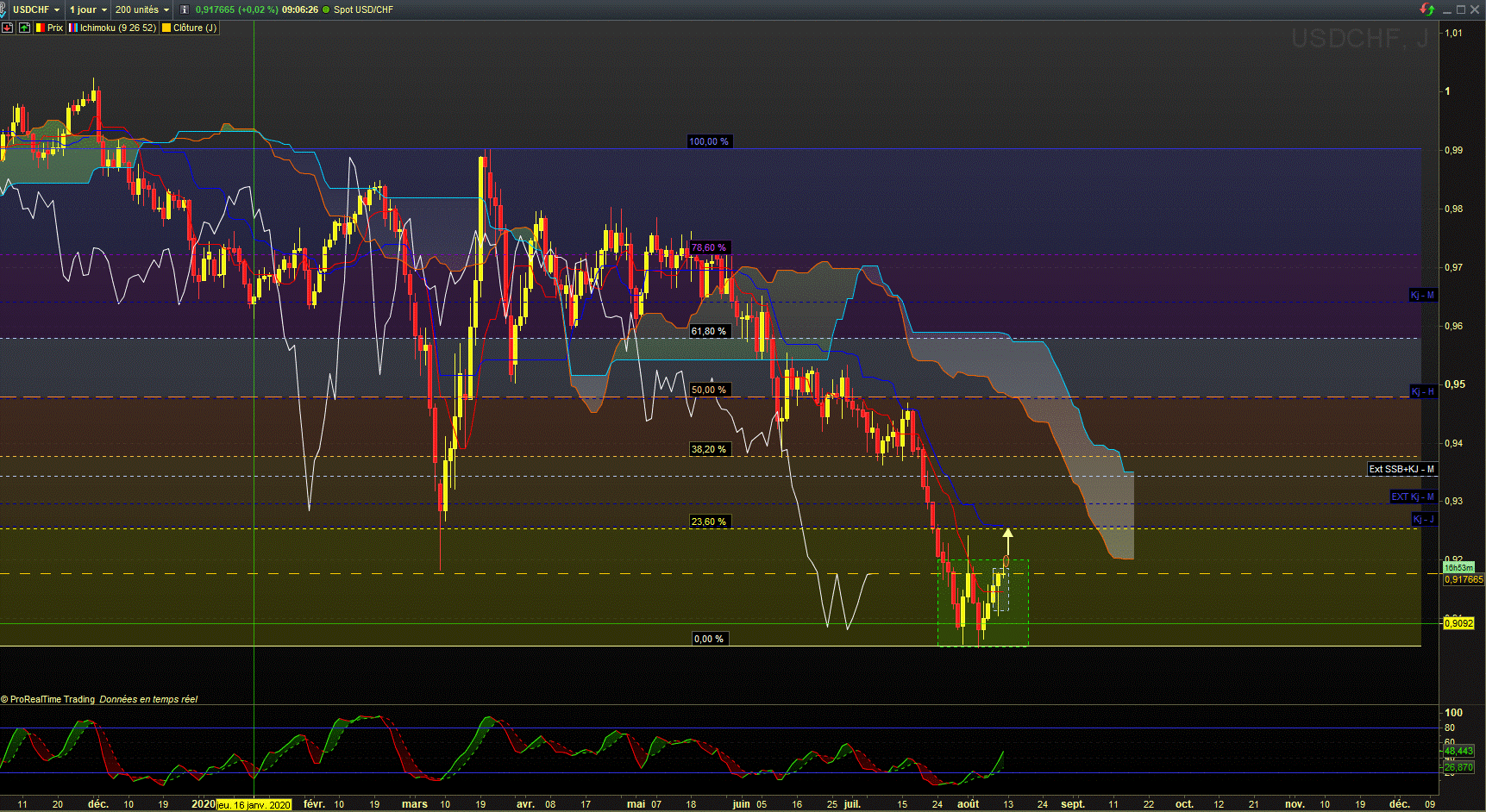This screenshot has height=812, width=1486.
Task: Select the 61,80 % Fibonacci label
Action: [709, 331]
